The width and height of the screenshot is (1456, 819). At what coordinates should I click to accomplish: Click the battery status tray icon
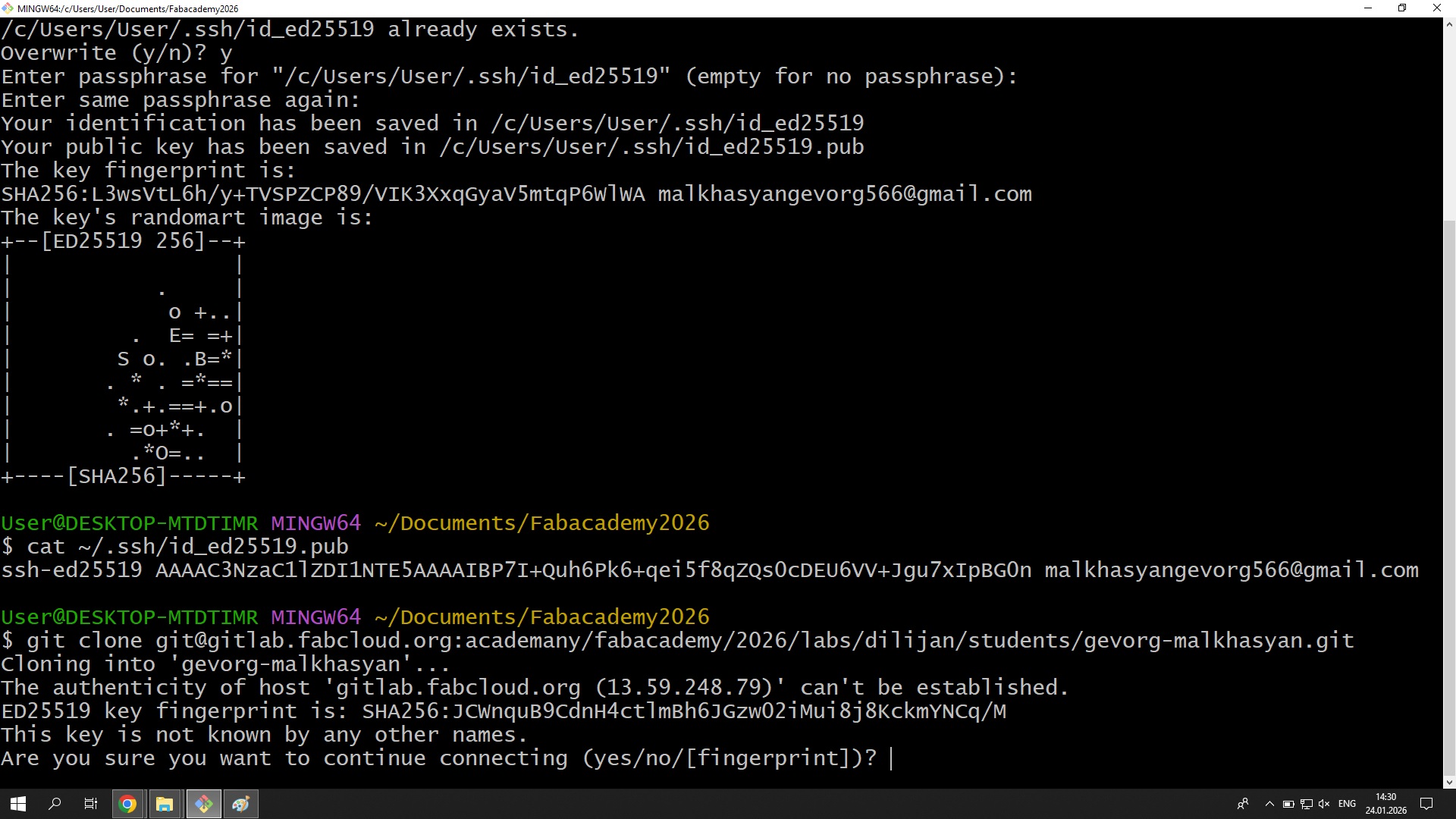1288,804
